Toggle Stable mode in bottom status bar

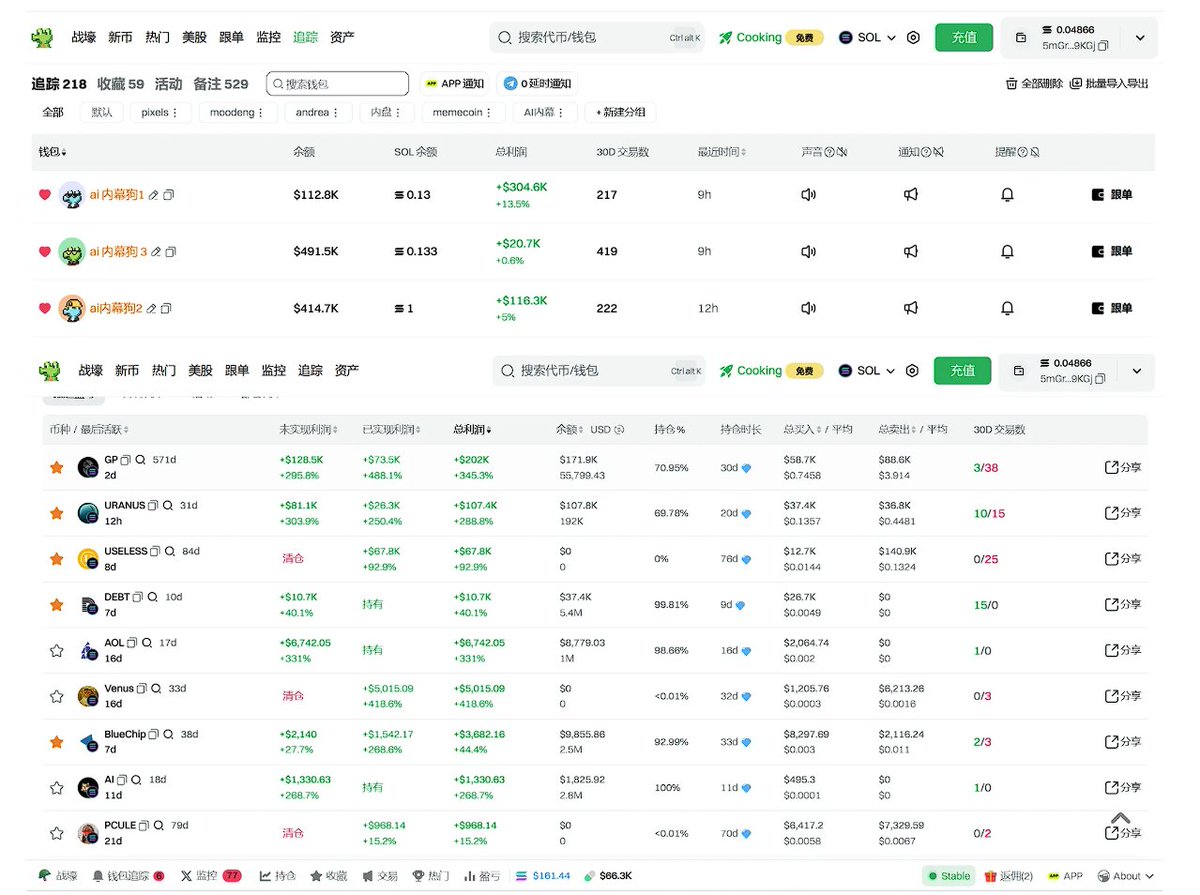(x=947, y=875)
